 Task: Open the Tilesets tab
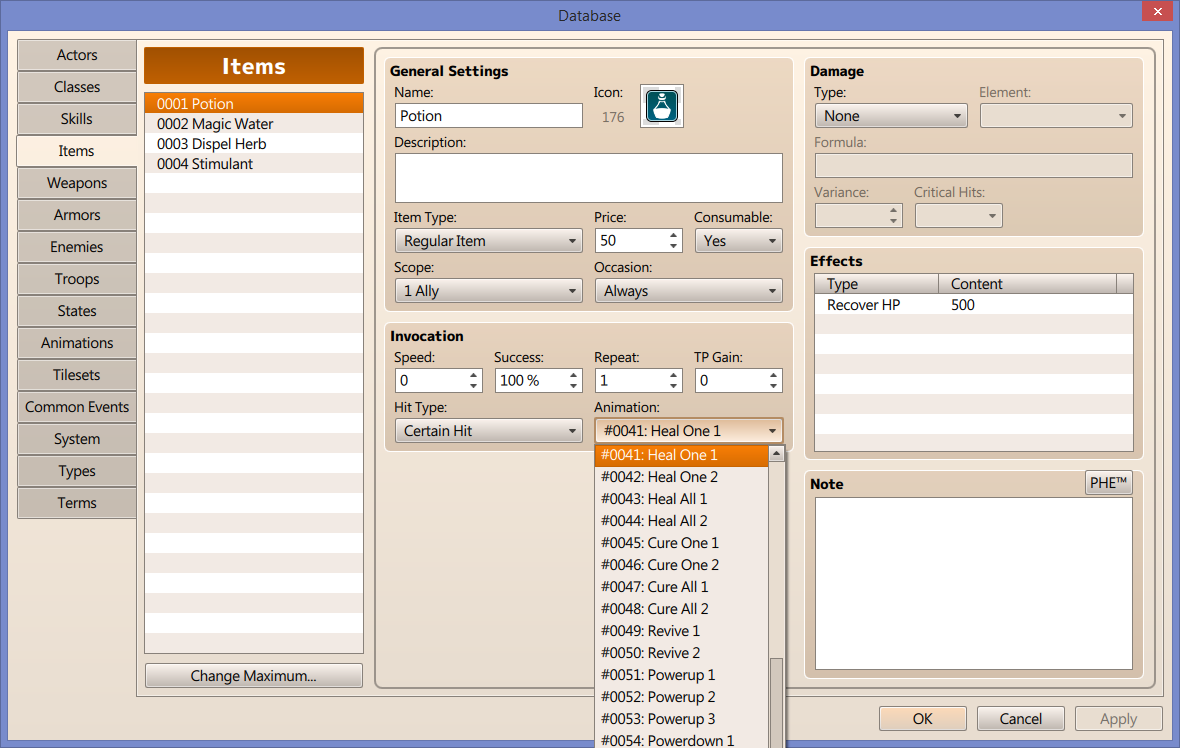pyautogui.click(x=77, y=375)
